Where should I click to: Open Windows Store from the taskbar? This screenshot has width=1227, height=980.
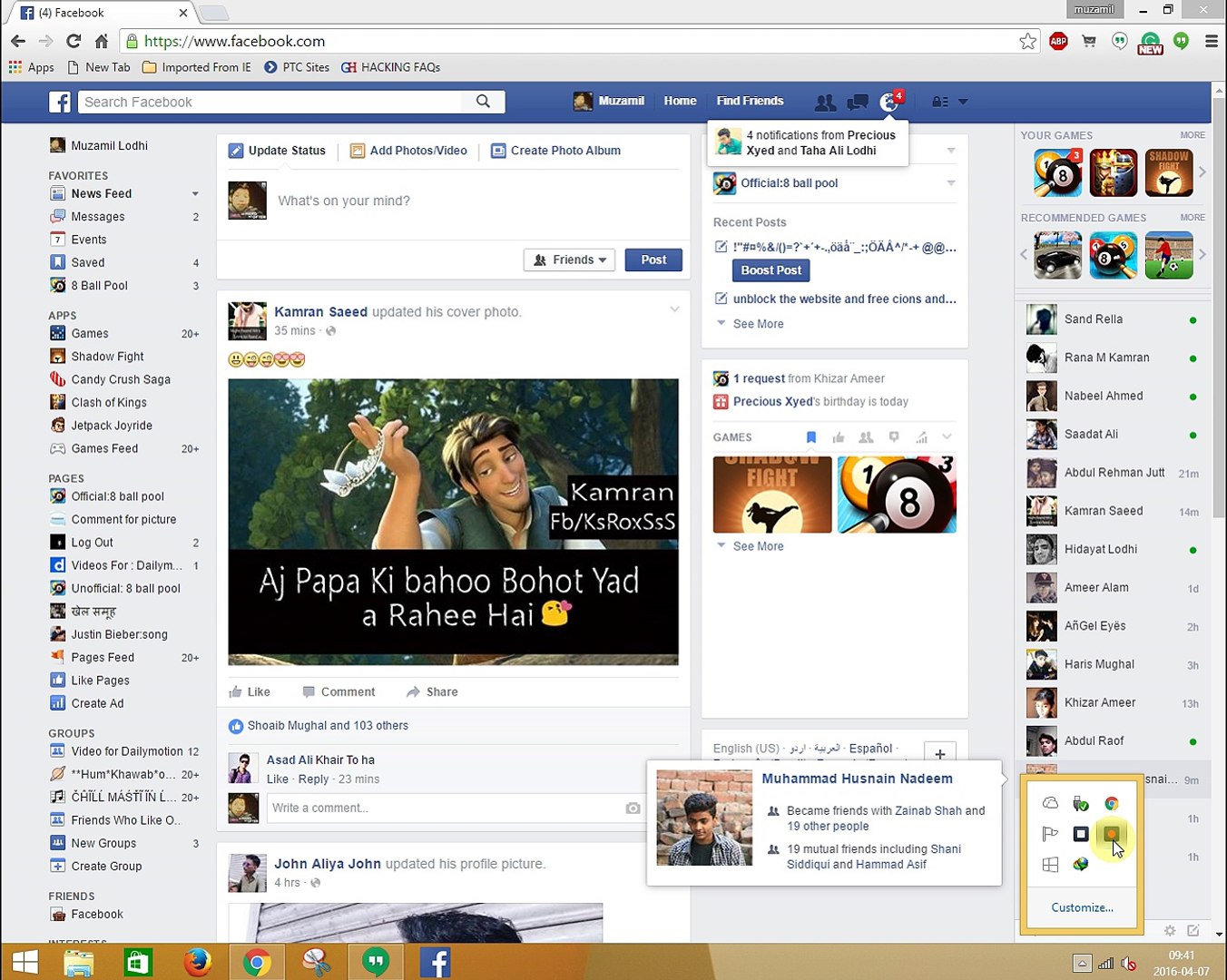[138, 962]
